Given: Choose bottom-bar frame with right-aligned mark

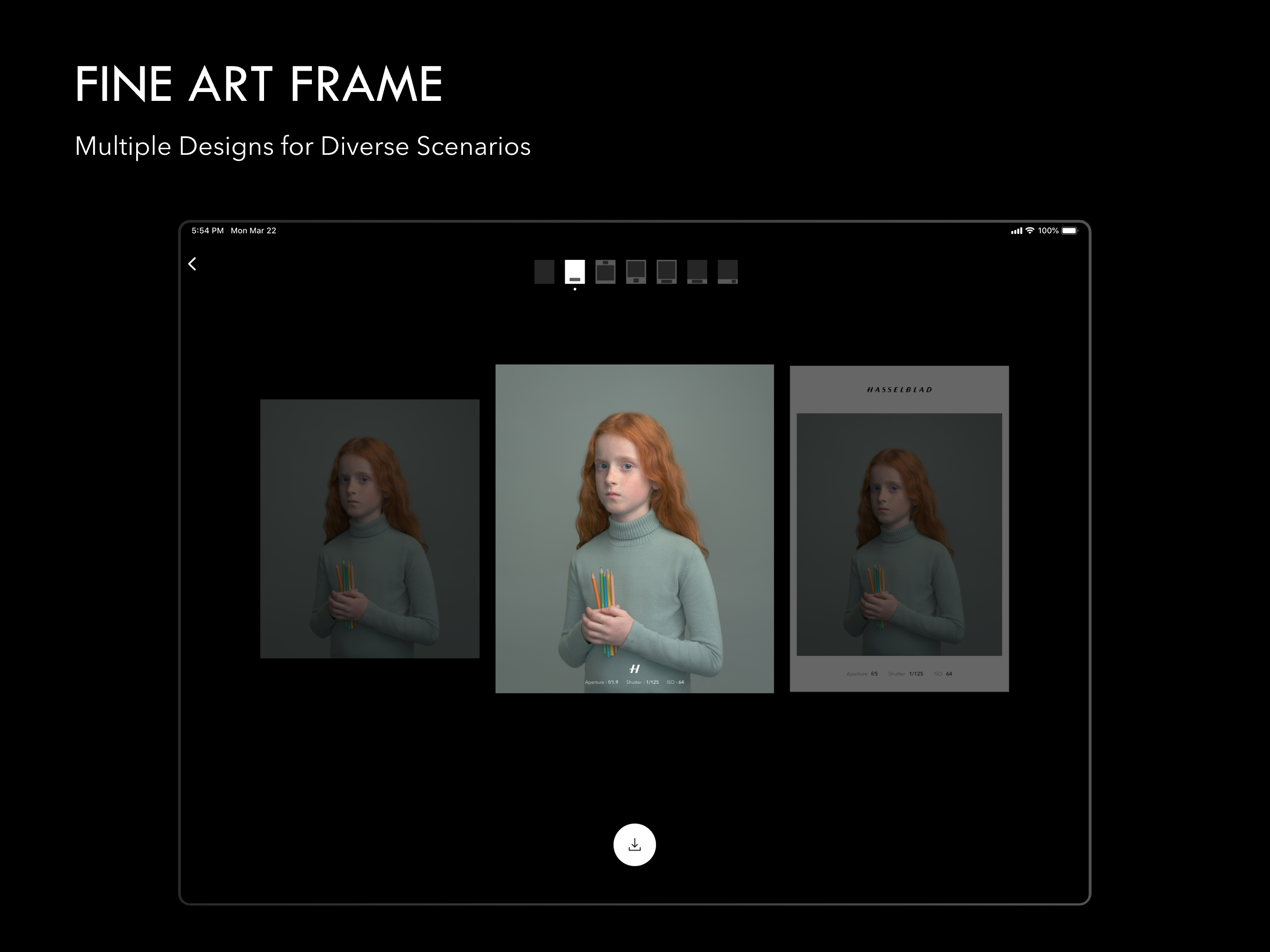Looking at the screenshot, I should pos(728,271).
